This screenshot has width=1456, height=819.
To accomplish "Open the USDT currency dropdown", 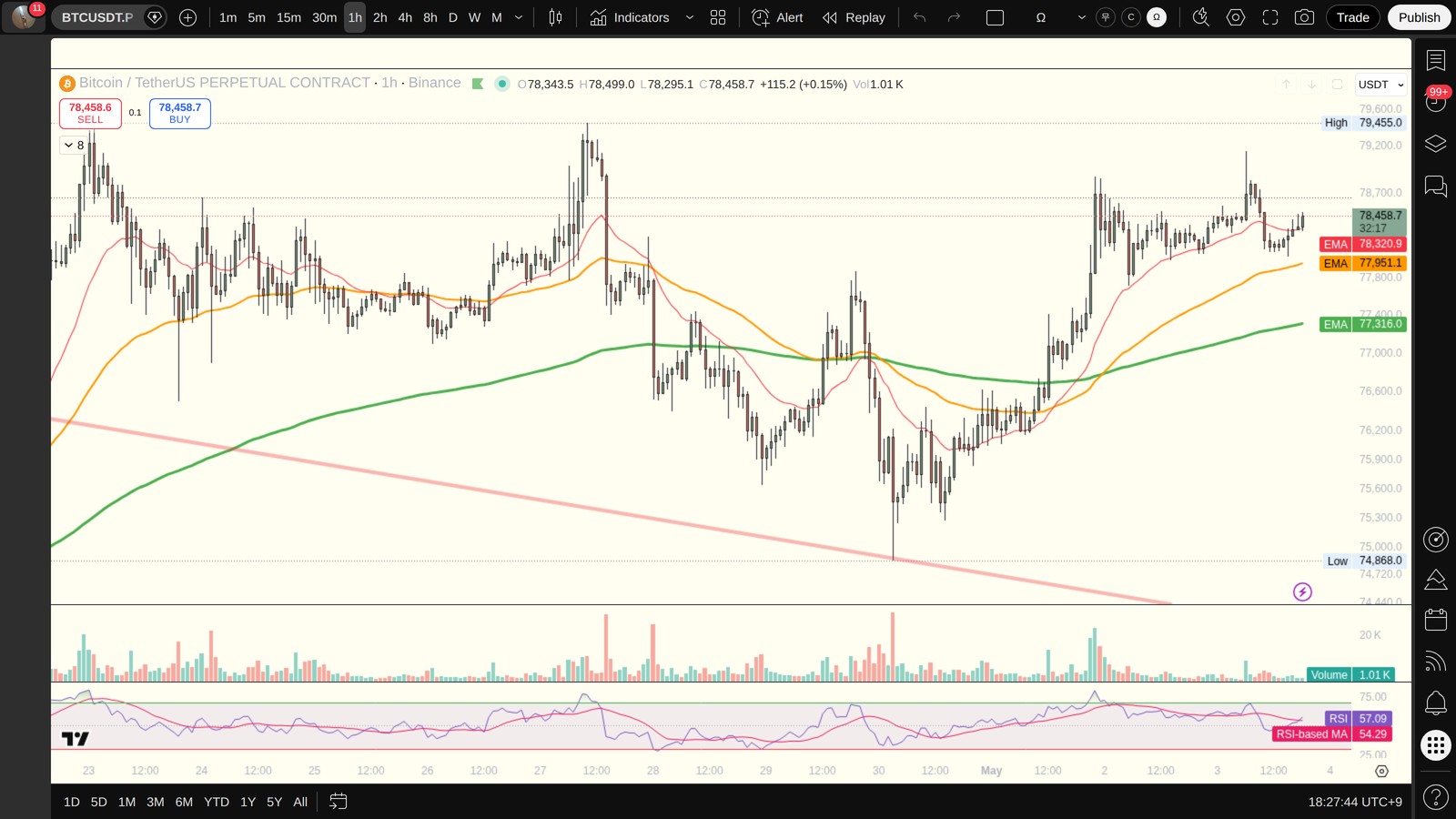I will coord(1380,85).
